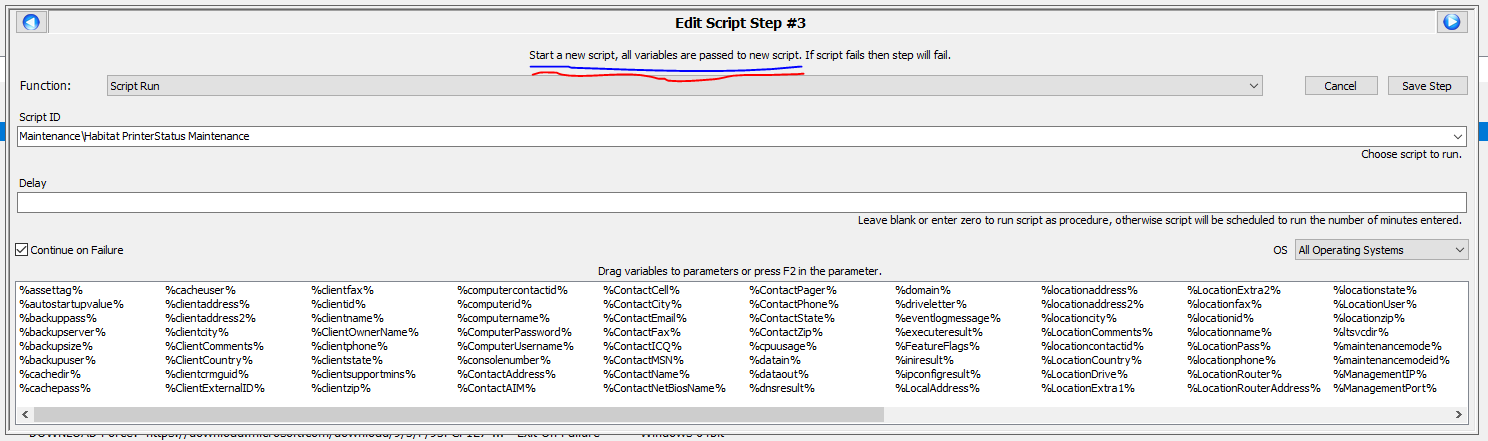Click into the Delay input field
This screenshot has height=441, width=1488.
(740, 203)
